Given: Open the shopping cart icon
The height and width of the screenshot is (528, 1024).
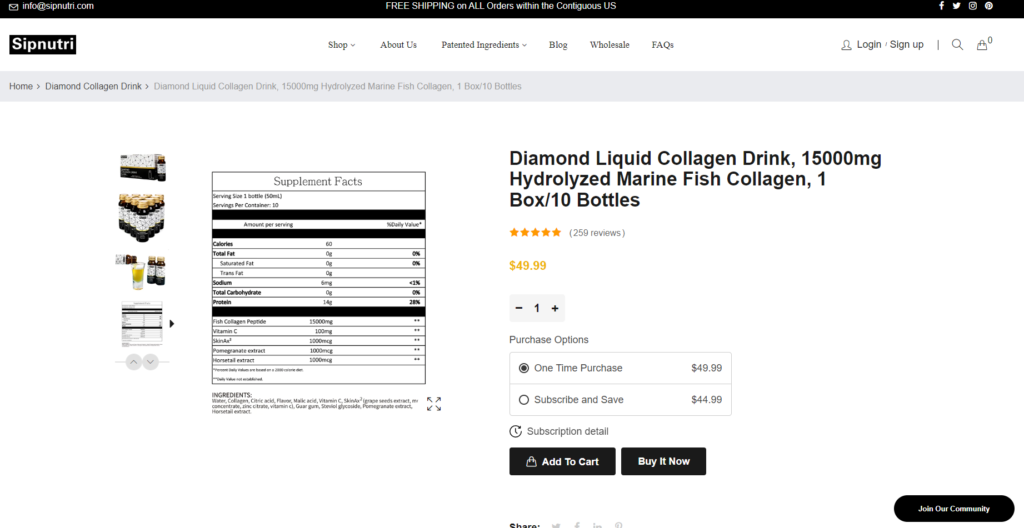Looking at the screenshot, I should [x=982, y=45].
